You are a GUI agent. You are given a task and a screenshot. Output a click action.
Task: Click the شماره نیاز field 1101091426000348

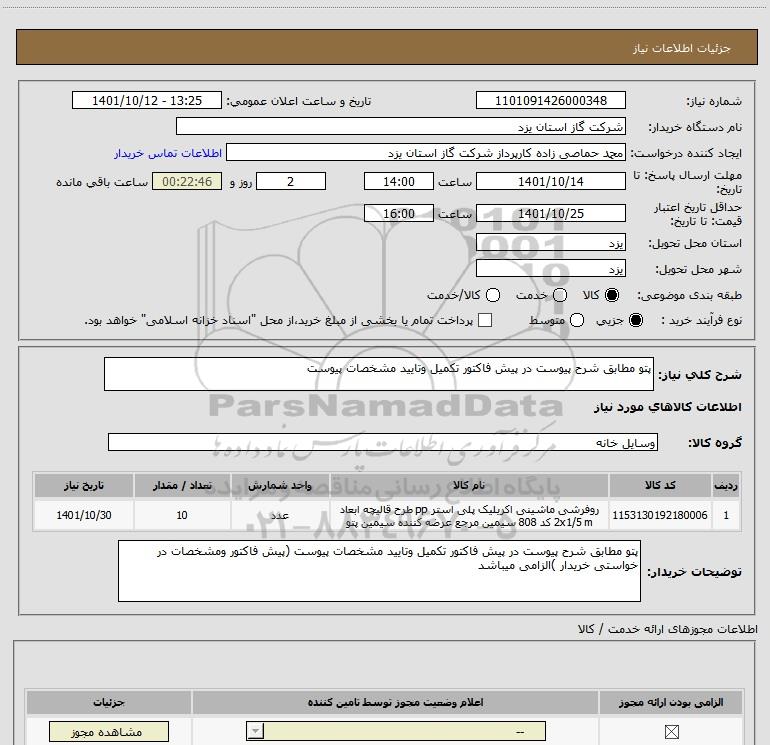click(x=550, y=100)
